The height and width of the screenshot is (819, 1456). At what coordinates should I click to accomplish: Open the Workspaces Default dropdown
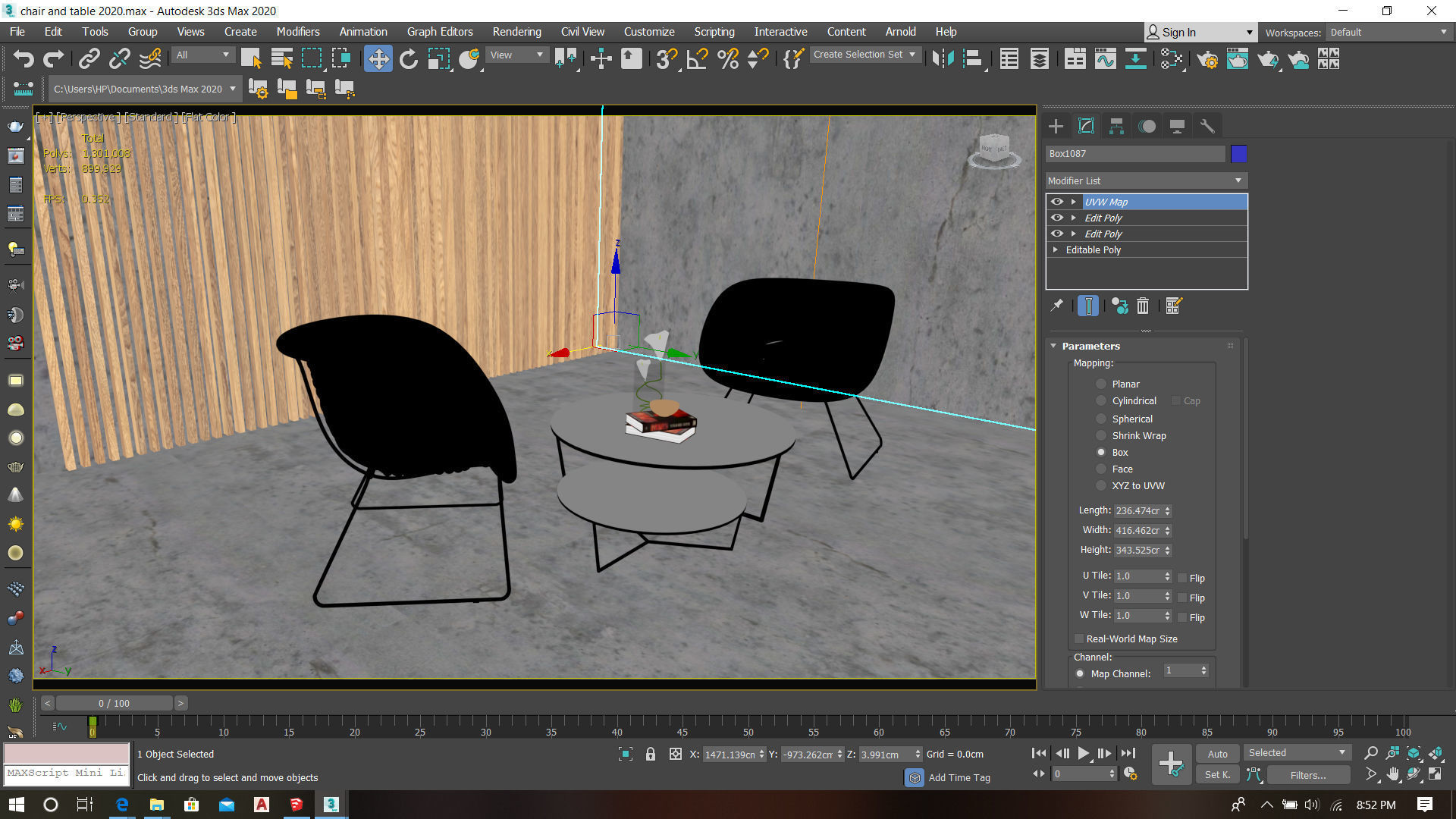[x=1389, y=32]
